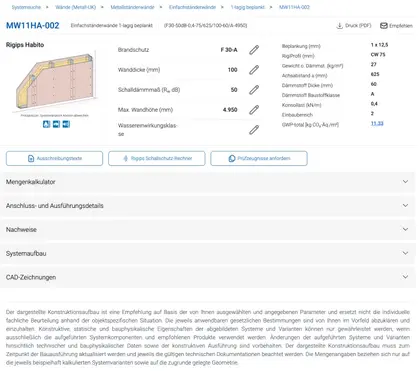420x371 pixels.
Task: Click Empfehlen link
Action: coord(396,26)
